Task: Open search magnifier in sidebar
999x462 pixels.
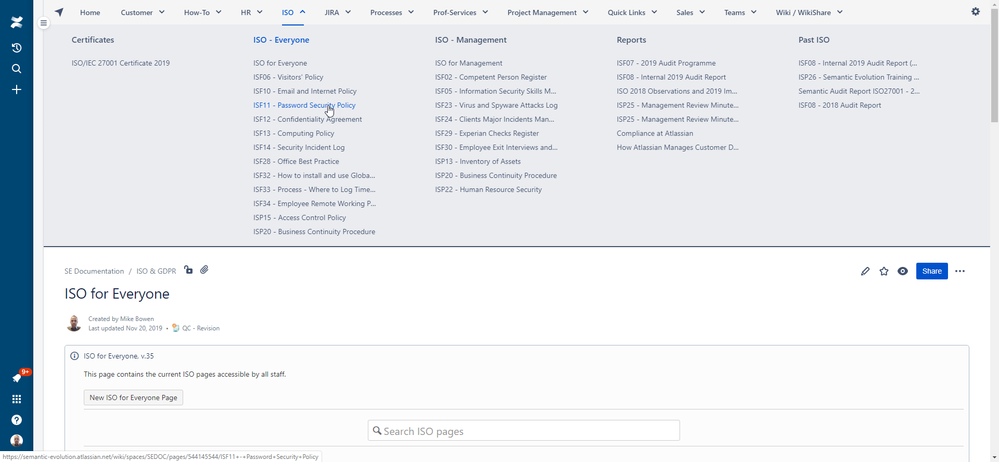Action: [17, 69]
